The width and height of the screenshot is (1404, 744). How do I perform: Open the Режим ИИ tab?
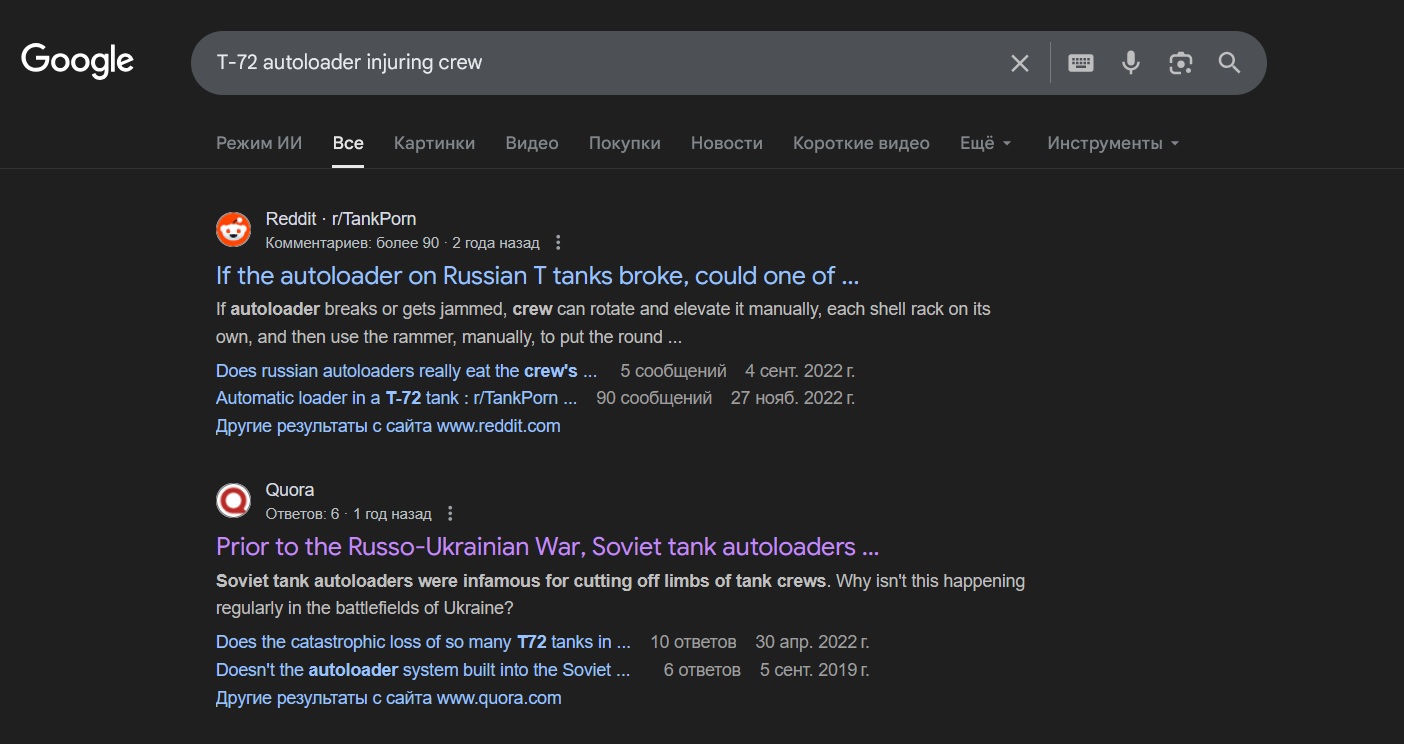[x=259, y=143]
